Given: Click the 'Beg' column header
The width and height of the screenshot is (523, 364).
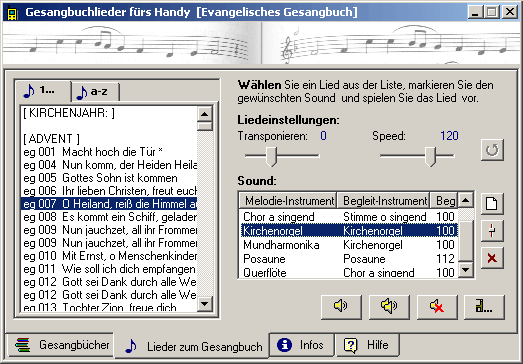Looking at the screenshot, I should (444, 201).
